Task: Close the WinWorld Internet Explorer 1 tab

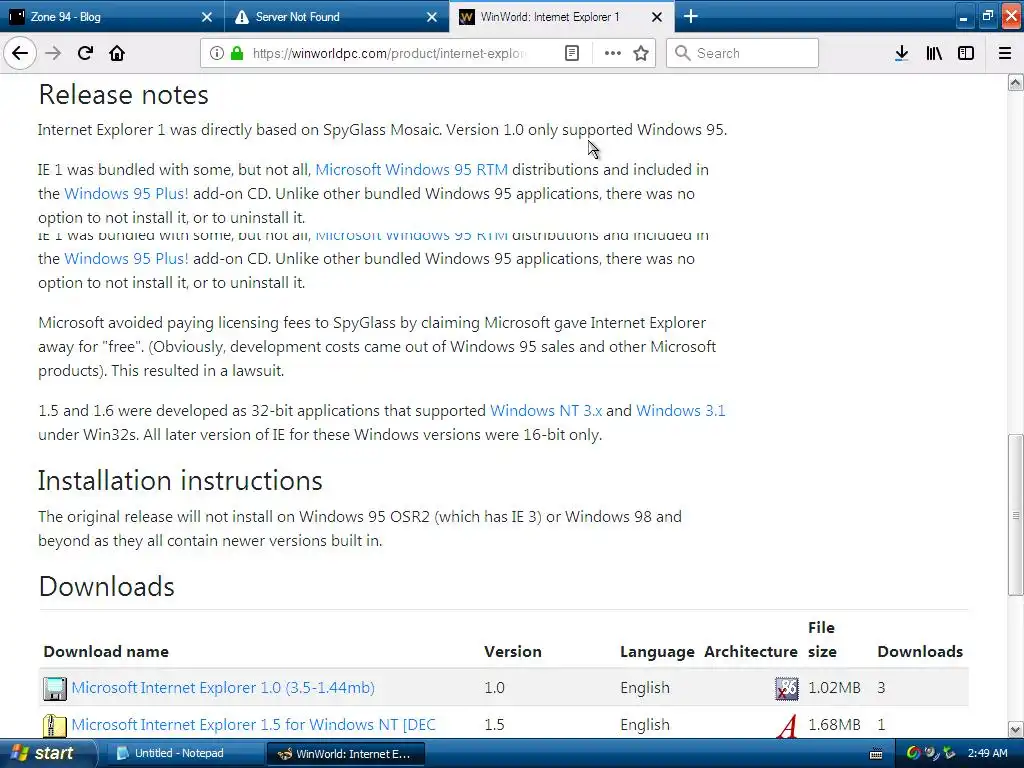Action: tap(657, 17)
